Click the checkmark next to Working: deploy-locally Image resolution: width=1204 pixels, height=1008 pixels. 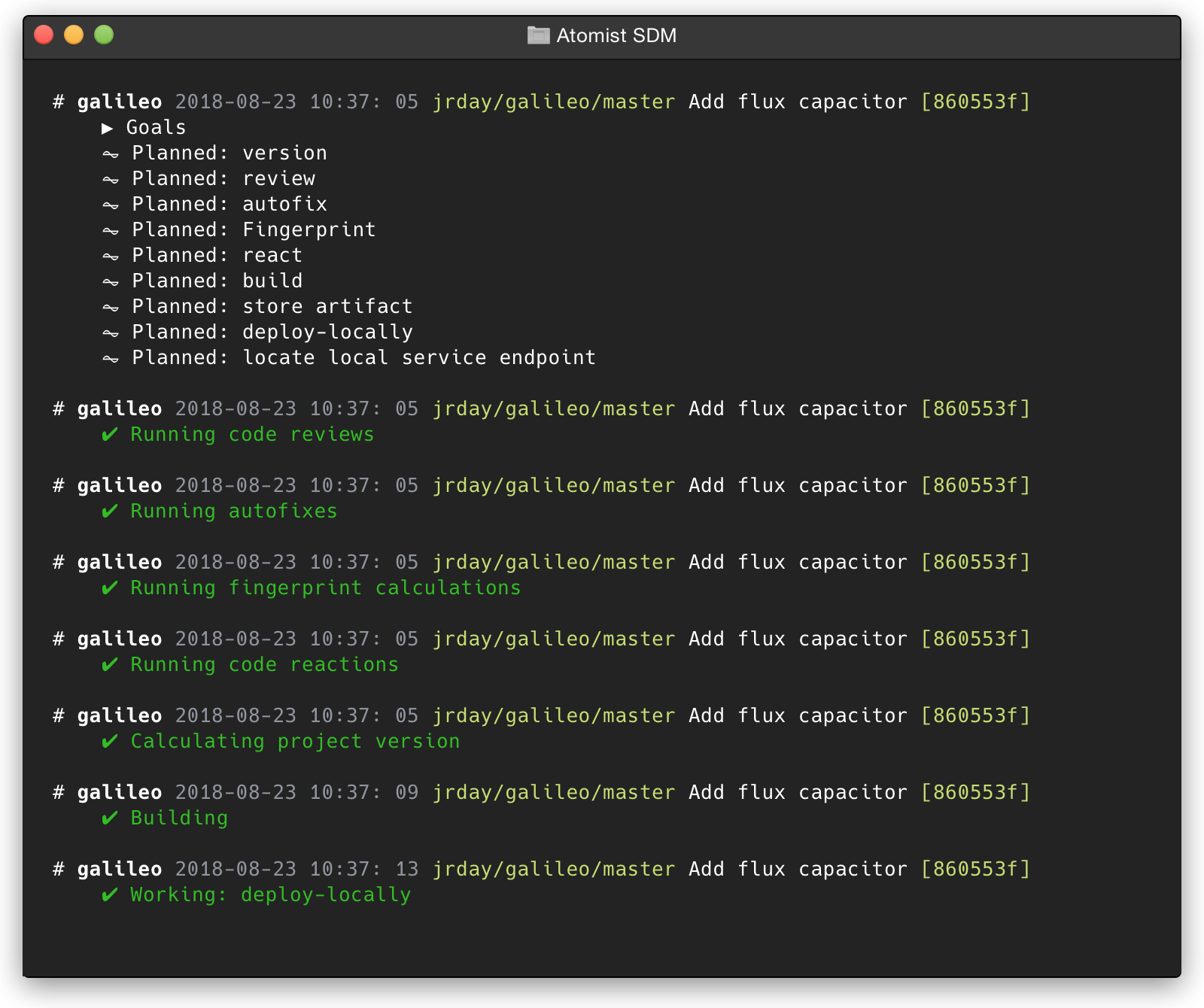110,895
